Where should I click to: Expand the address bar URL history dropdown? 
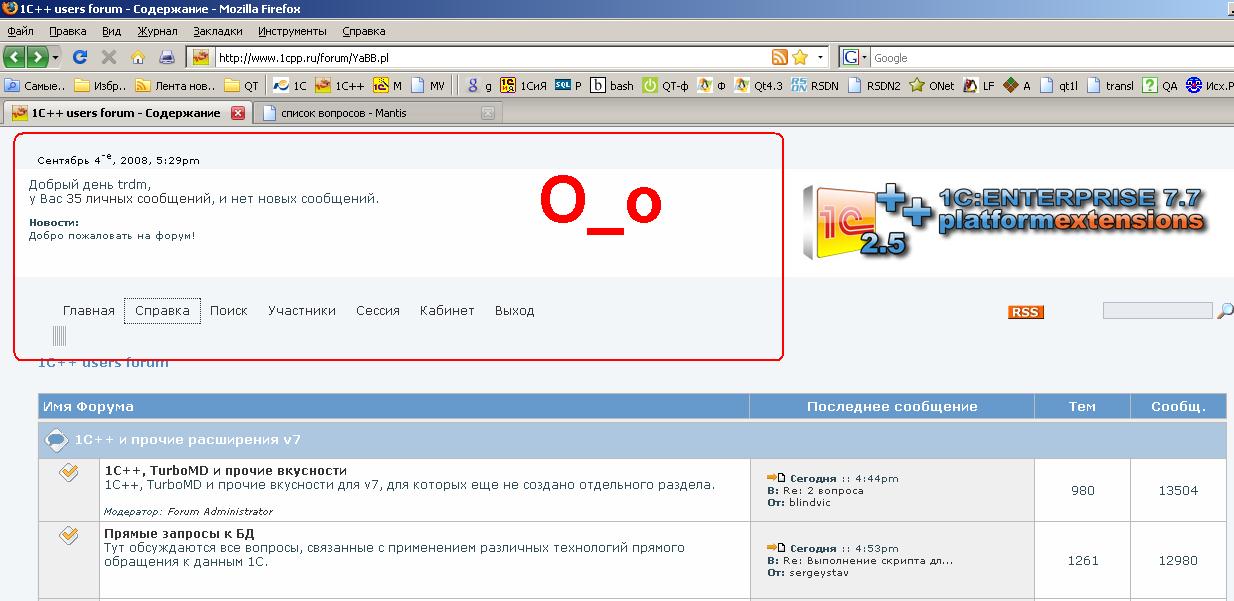pyautogui.click(x=821, y=57)
